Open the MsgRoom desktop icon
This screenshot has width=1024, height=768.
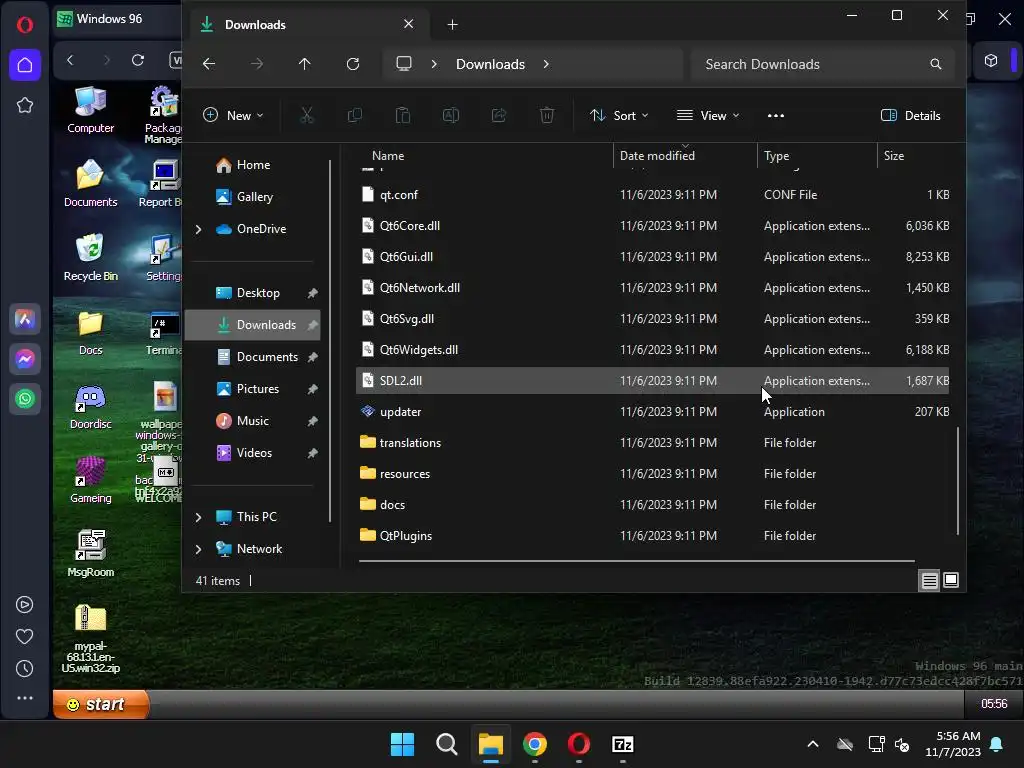click(91, 553)
